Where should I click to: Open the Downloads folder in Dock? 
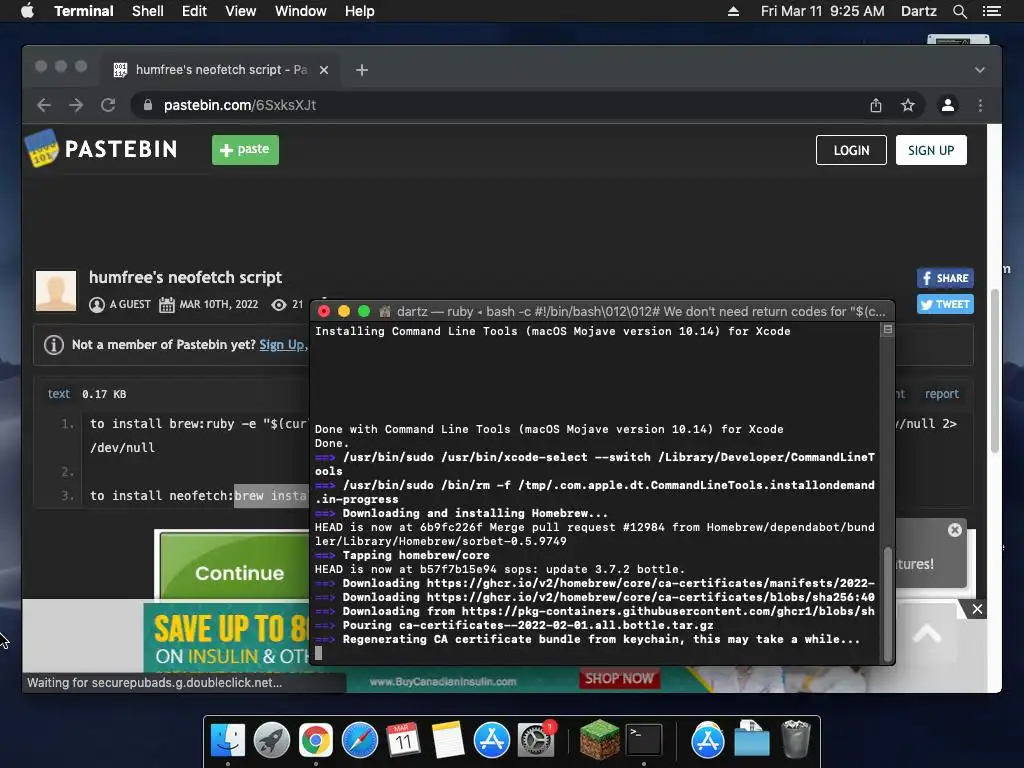coord(752,740)
